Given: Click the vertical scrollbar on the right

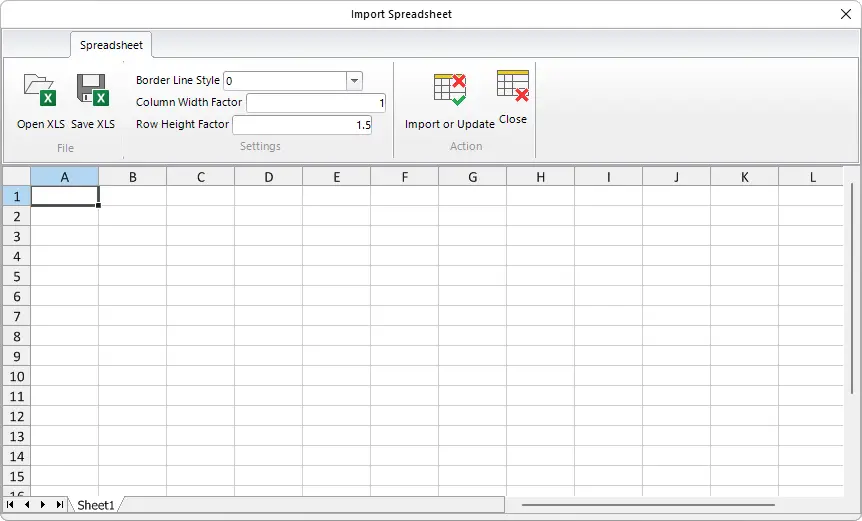Looking at the screenshot, I should [x=852, y=288].
